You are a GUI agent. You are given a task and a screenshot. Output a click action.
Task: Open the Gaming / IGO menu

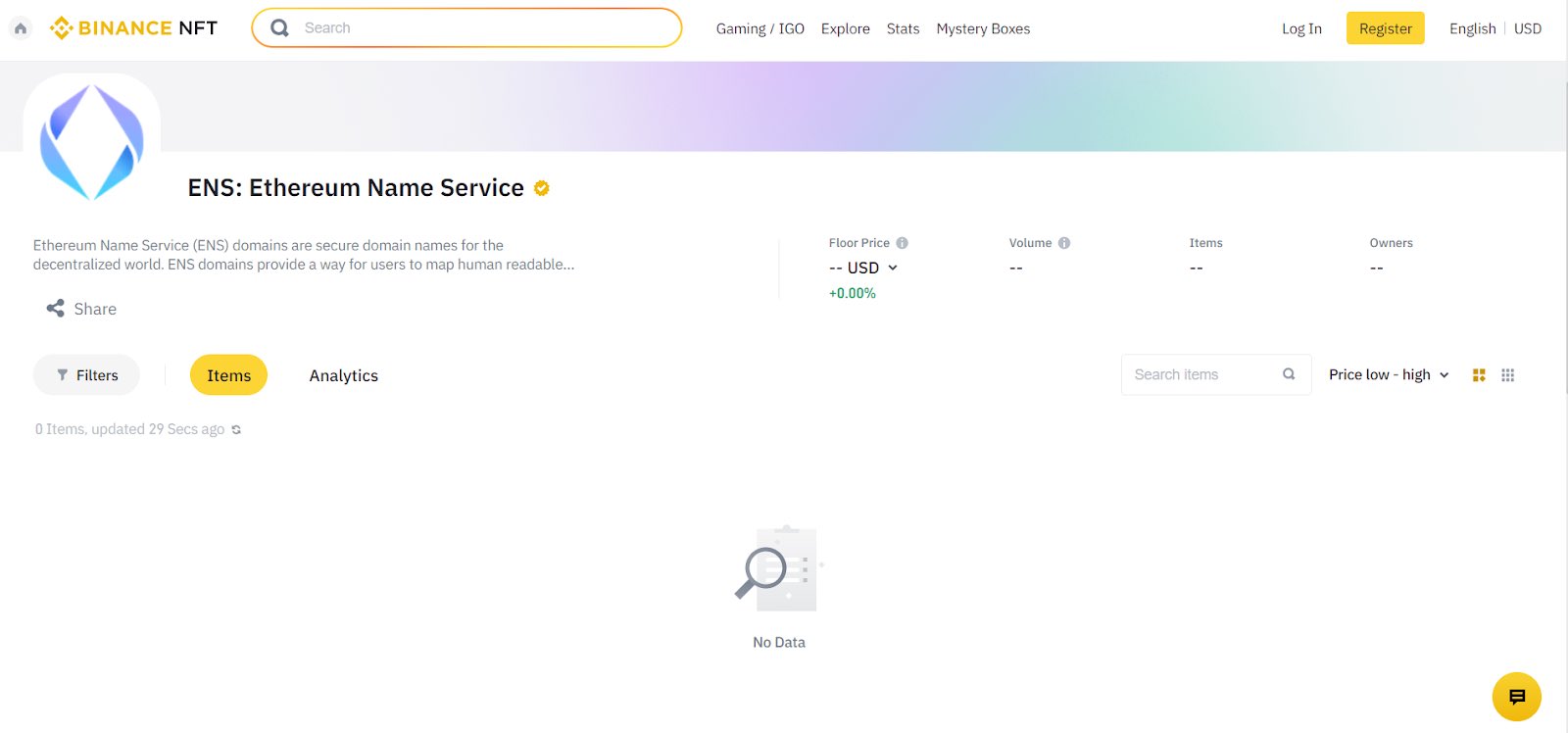click(760, 28)
